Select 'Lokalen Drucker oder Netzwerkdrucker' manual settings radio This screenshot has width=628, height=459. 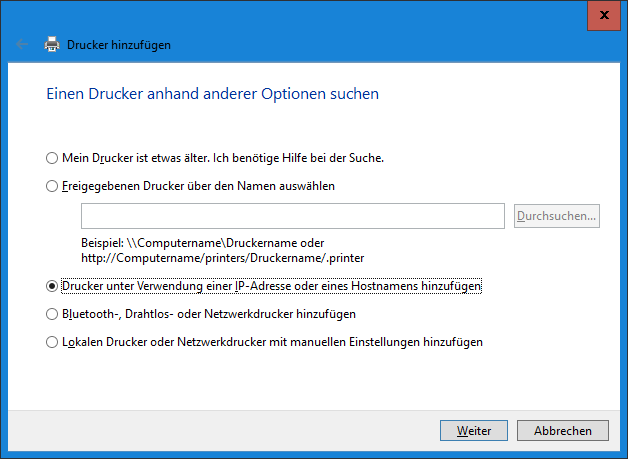point(52,342)
